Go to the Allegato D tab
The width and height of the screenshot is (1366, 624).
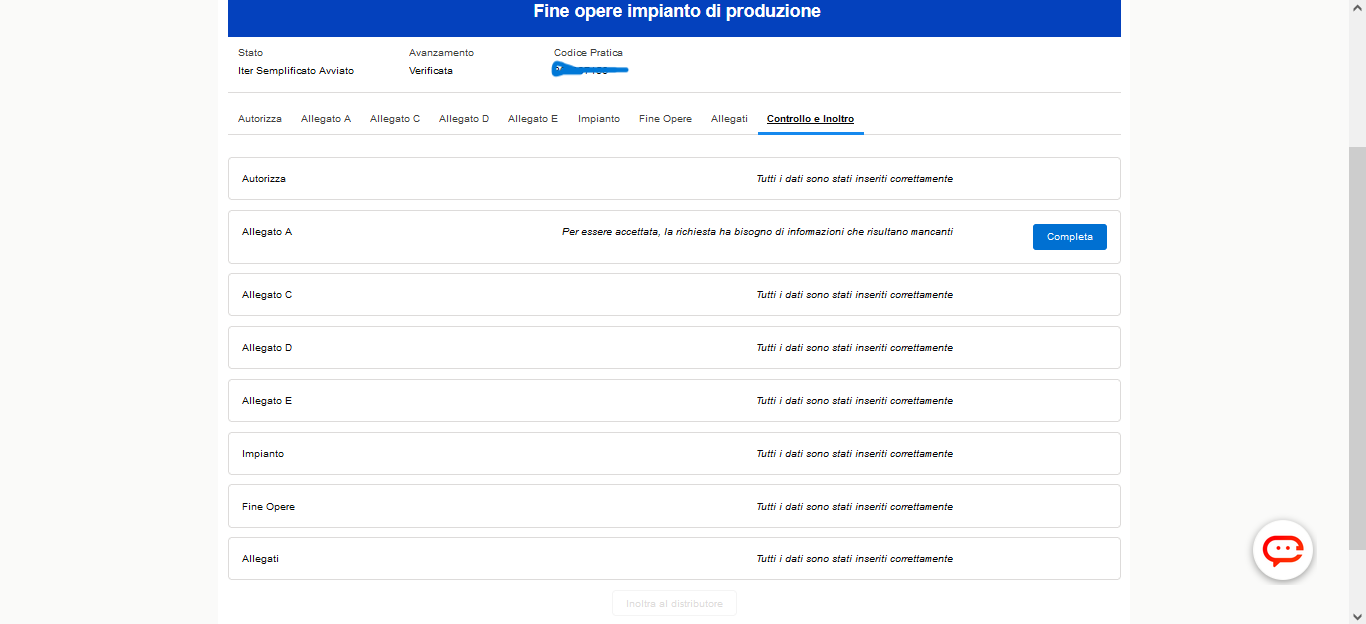click(x=464, y=119)
